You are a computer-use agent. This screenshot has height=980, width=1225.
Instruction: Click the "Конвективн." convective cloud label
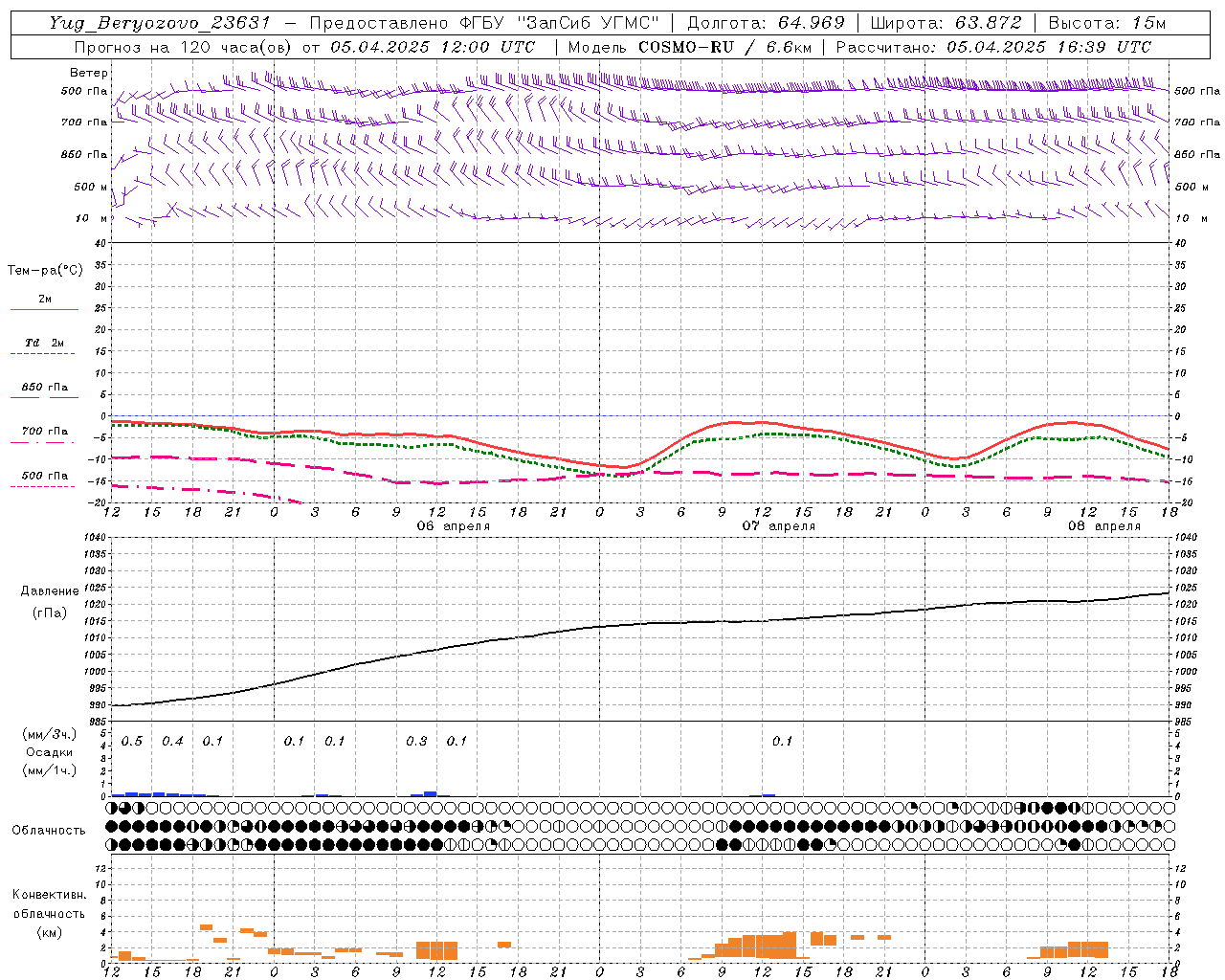click(49, 895)
